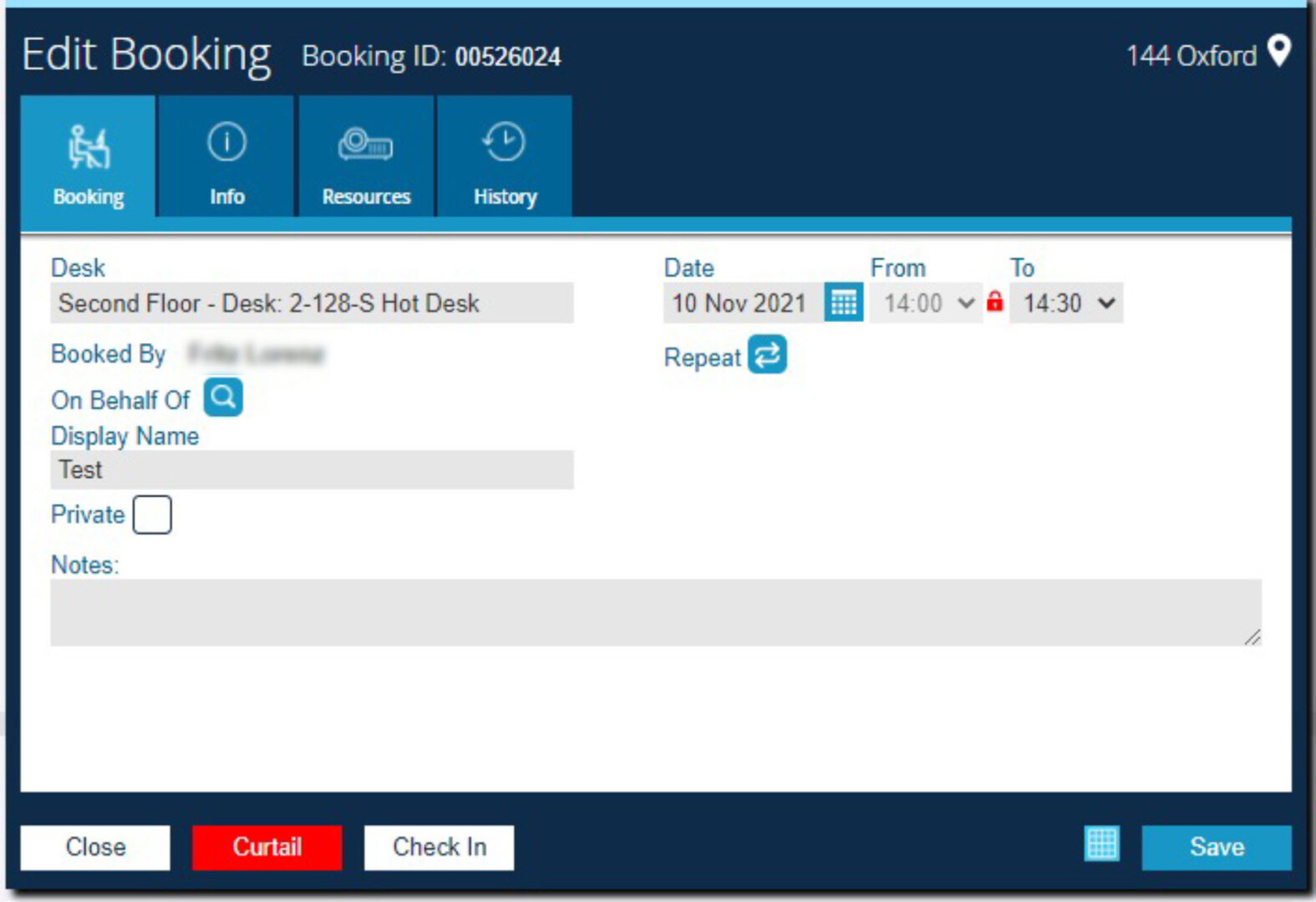
Task: Save the booking changes
Action: click(x=1216, y=847)
